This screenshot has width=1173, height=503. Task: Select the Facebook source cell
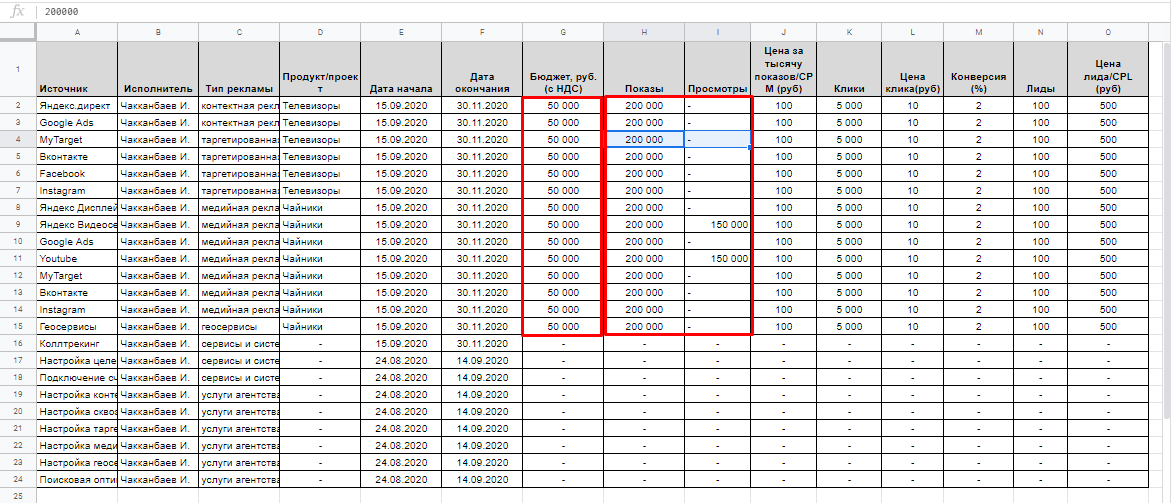tap(77, 173)
